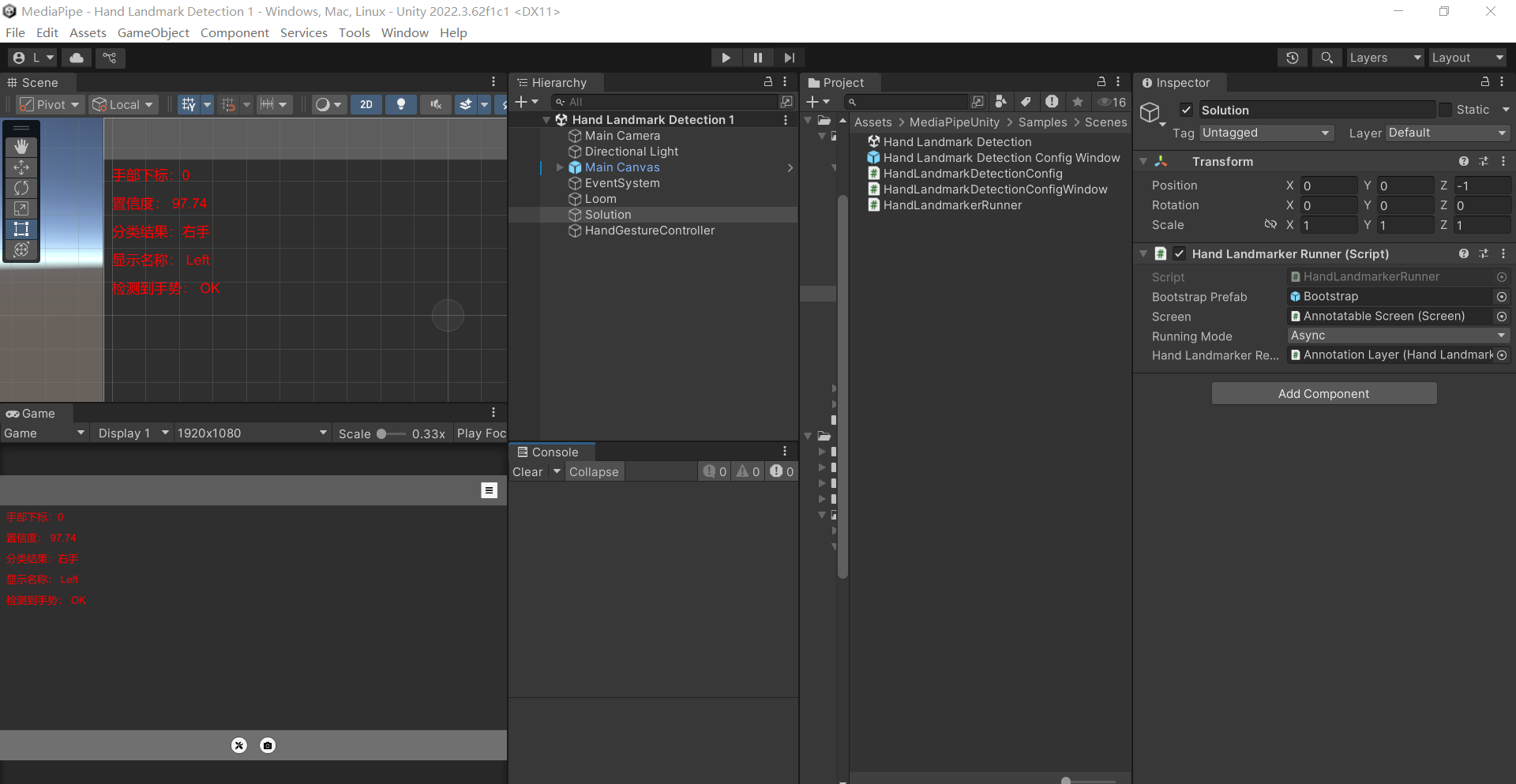Toggle hidden packages count 16
Screen dimensions: 1516x784
click(x=1113, y=102)
